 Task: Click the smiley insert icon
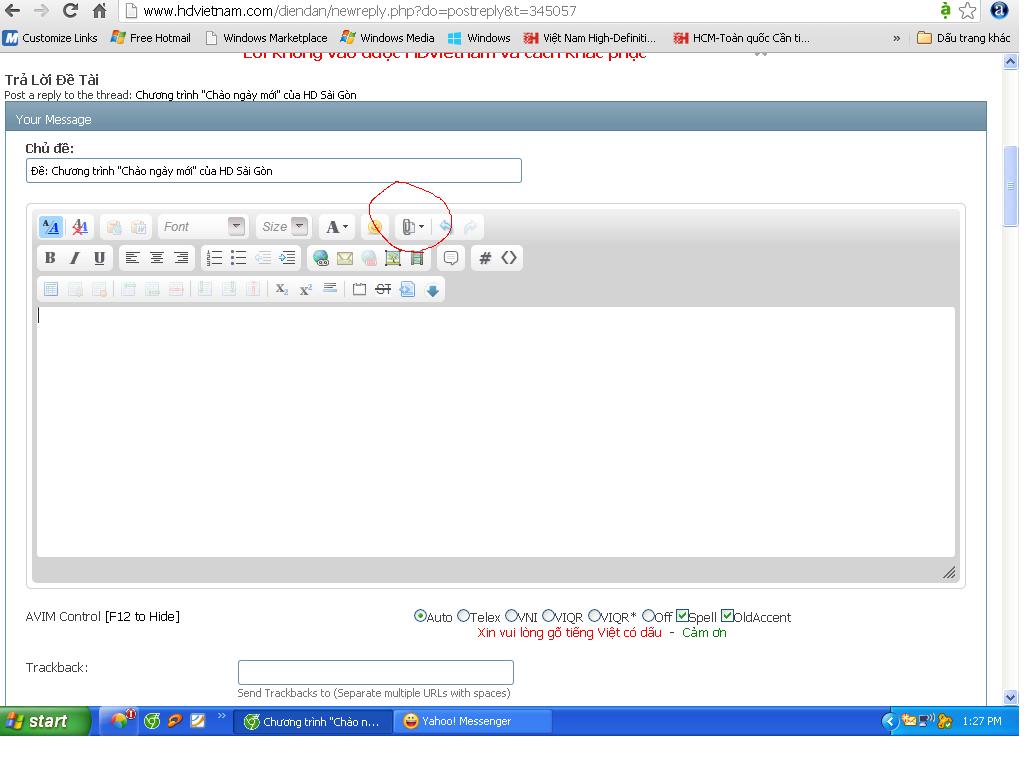point(375,227)
